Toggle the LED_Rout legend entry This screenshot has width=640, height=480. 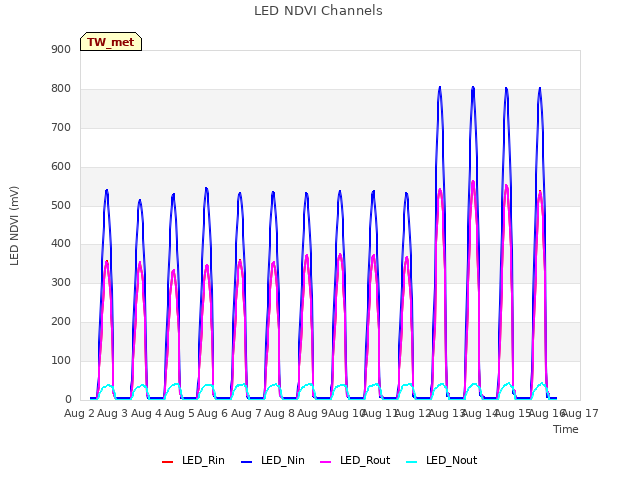[x=355, y=460]
